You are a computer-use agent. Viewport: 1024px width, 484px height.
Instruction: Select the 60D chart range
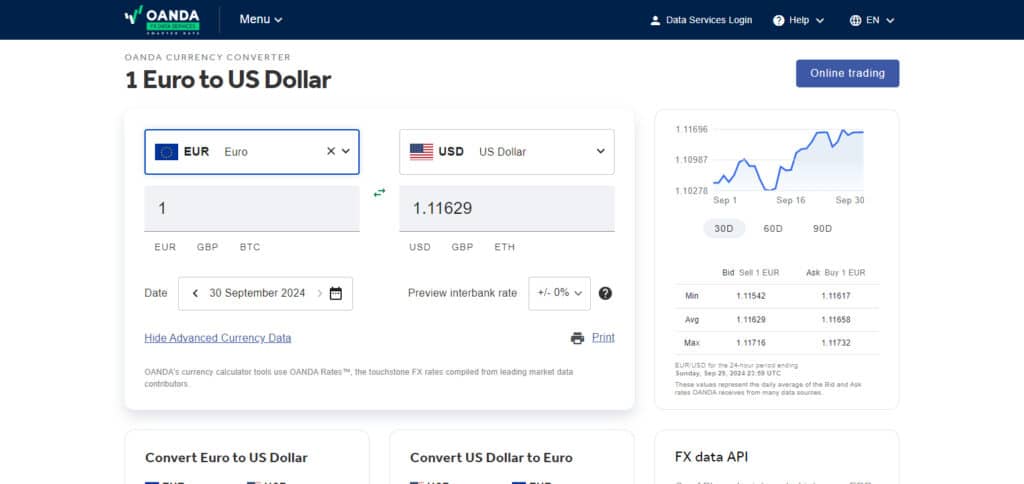tap(773, 229)
